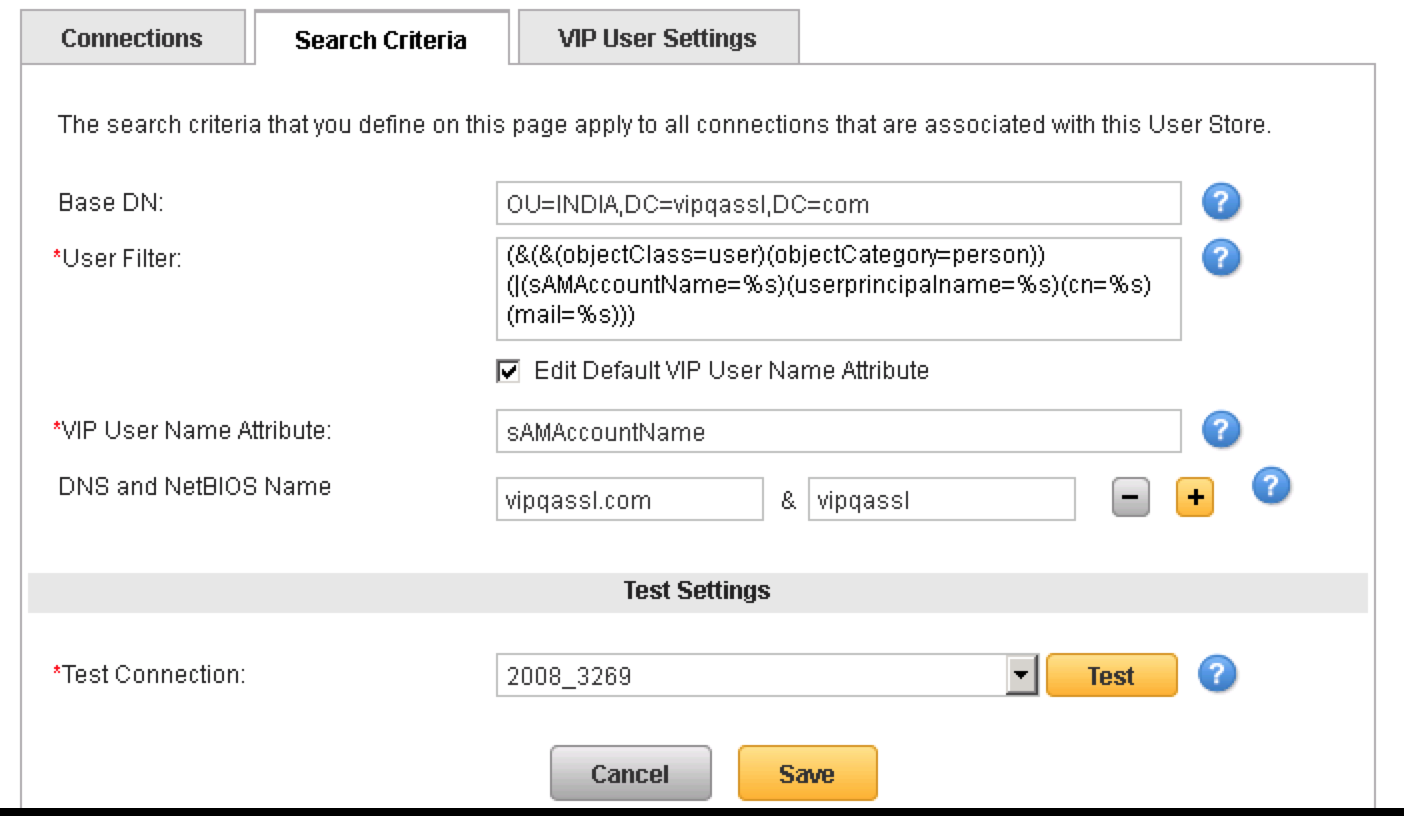Click the NetBIOS name field vipqassl
This screenshot has width=1404, height=816.
[941, 500]
